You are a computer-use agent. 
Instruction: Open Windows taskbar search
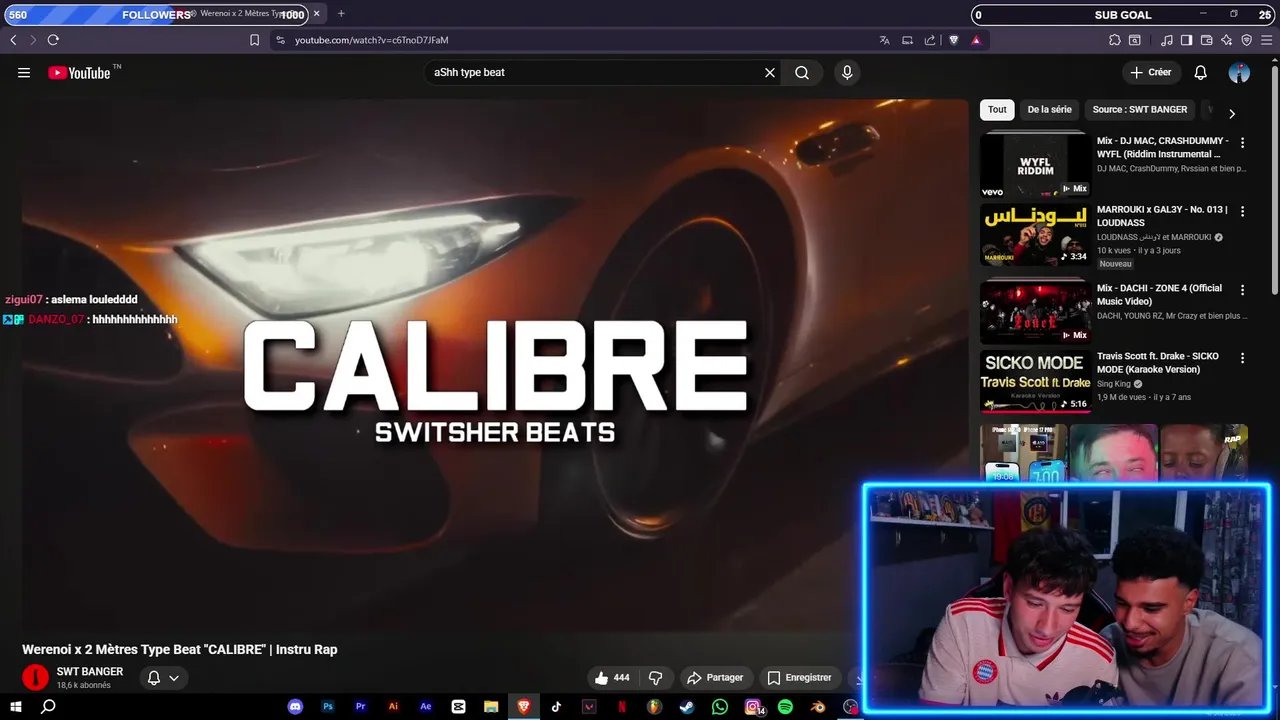tap(48, 706)
